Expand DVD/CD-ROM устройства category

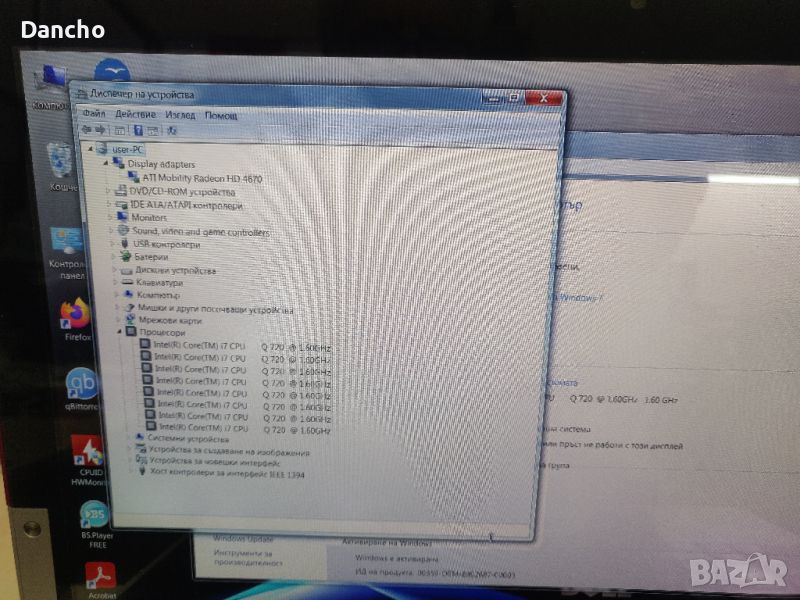(x=108, y=191)
